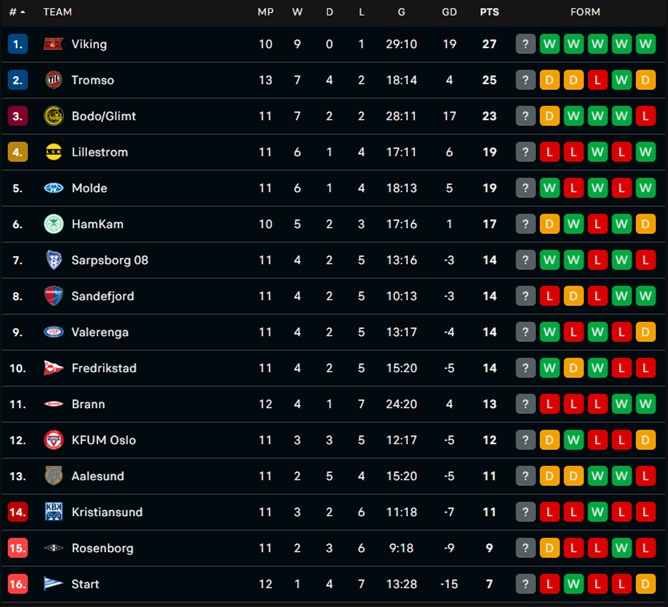Click the FORM column header

click(585, 12)
